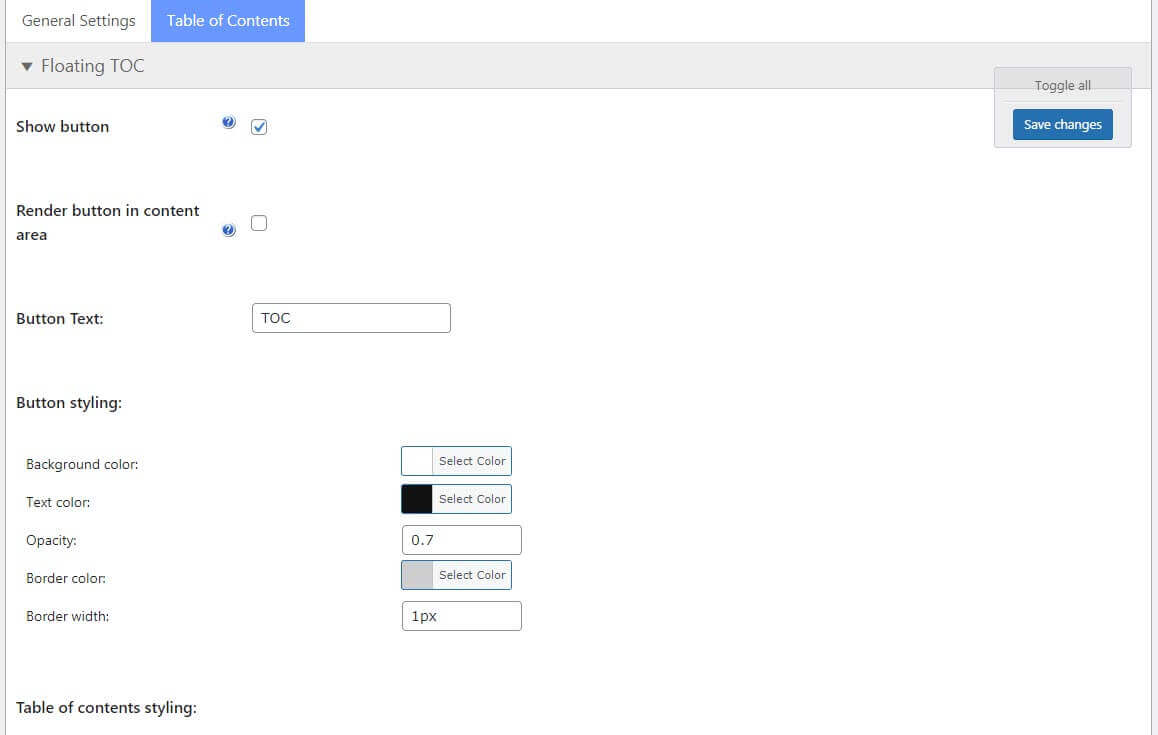Viewport: 1158px width, 735px height.
Task: Click the Border width input box
Action: pyautogui.click(x=461, y=616)
